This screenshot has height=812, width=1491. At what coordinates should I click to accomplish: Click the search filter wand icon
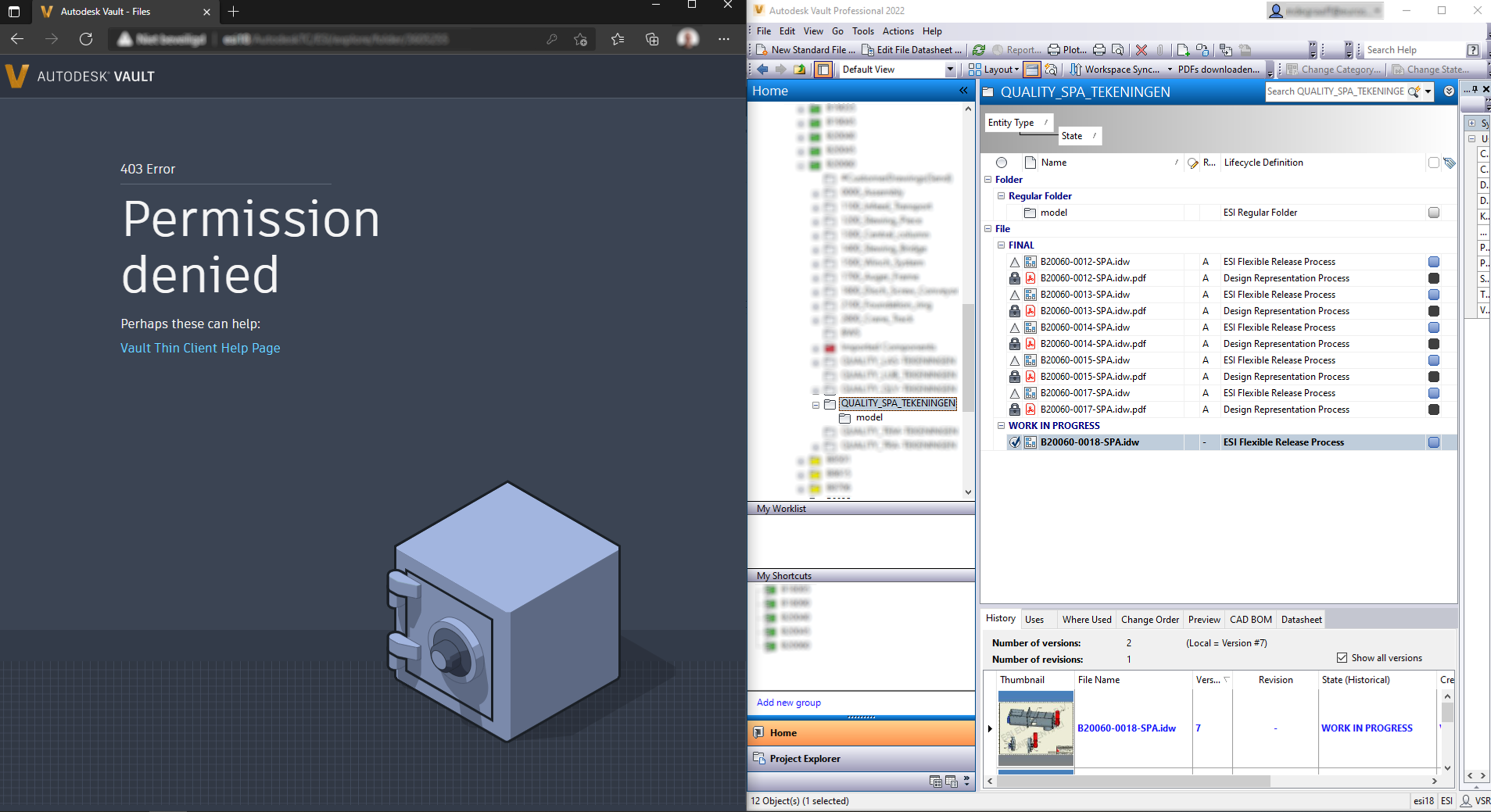click(x=1414, y=92)
